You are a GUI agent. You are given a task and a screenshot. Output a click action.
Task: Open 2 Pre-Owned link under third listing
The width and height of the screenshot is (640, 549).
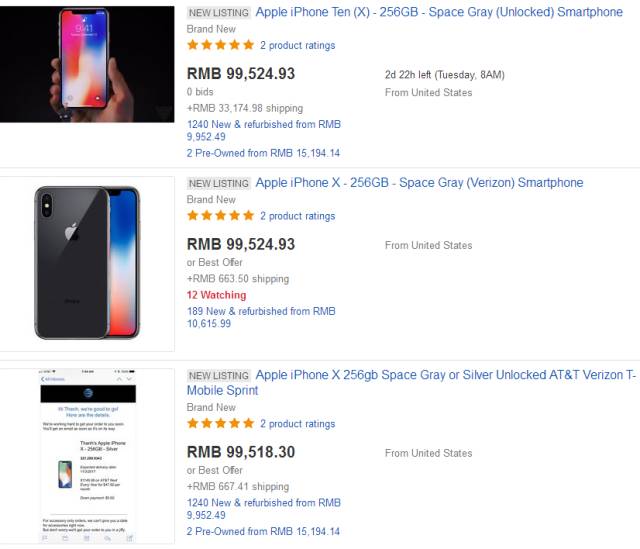pyautogui.click(x=263, y=531)
